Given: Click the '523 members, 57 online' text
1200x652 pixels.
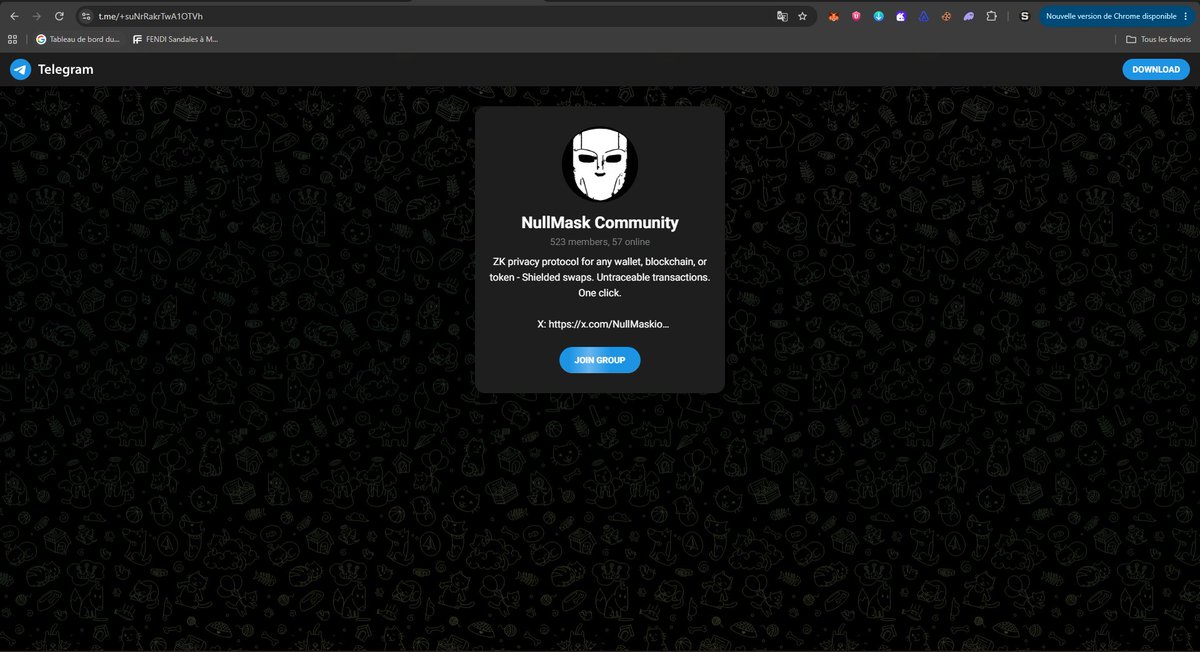Looking at the screenshot, I should [600, 242].
